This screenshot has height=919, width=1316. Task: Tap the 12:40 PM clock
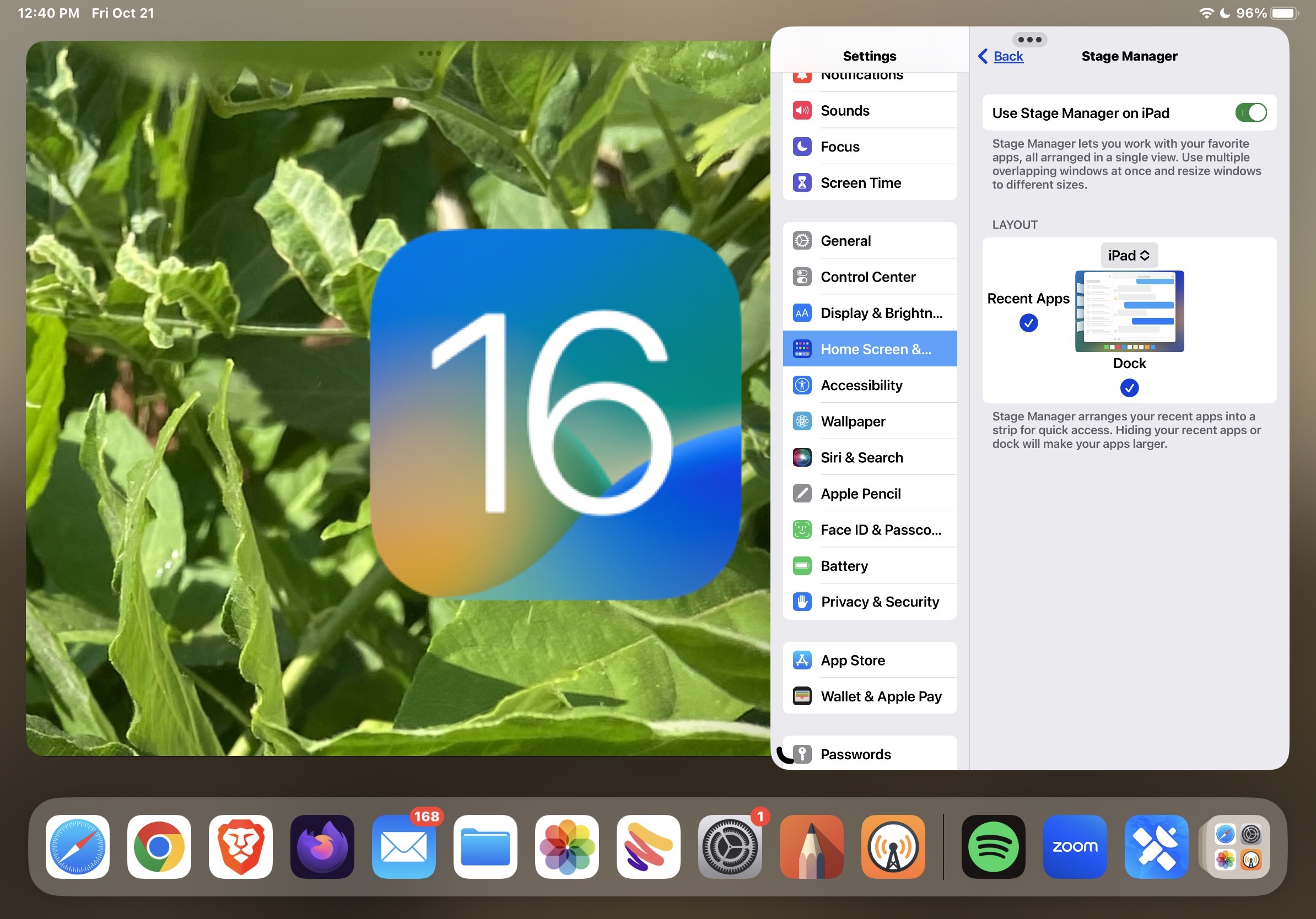click(x=48, y=13)
